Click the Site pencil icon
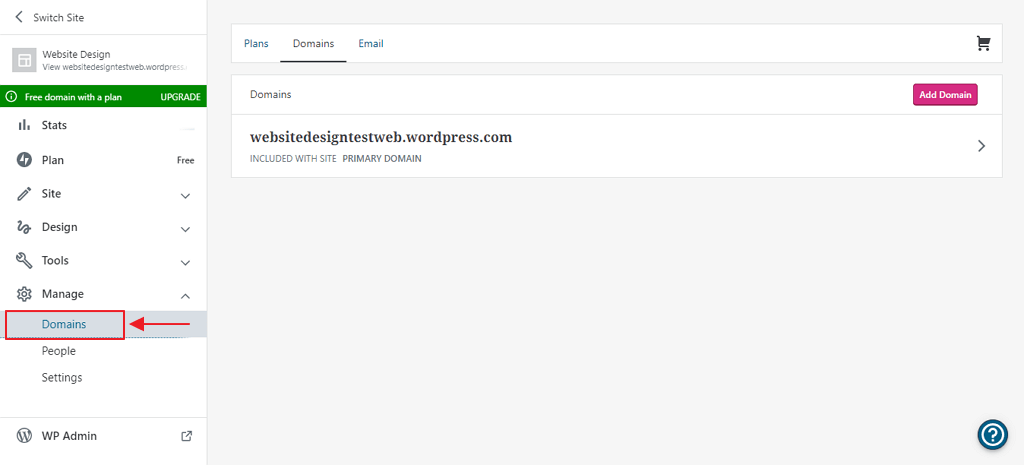 pos(24,194)
